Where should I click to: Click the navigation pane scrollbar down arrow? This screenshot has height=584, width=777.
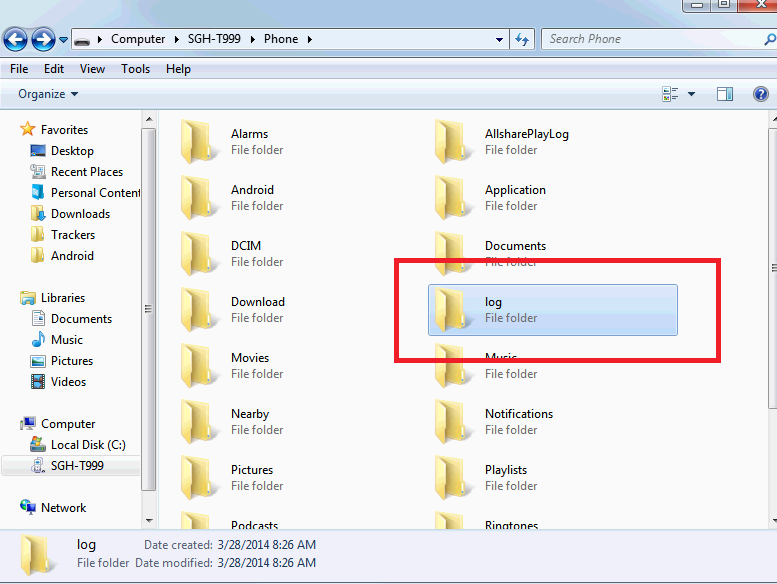point(149,521)
